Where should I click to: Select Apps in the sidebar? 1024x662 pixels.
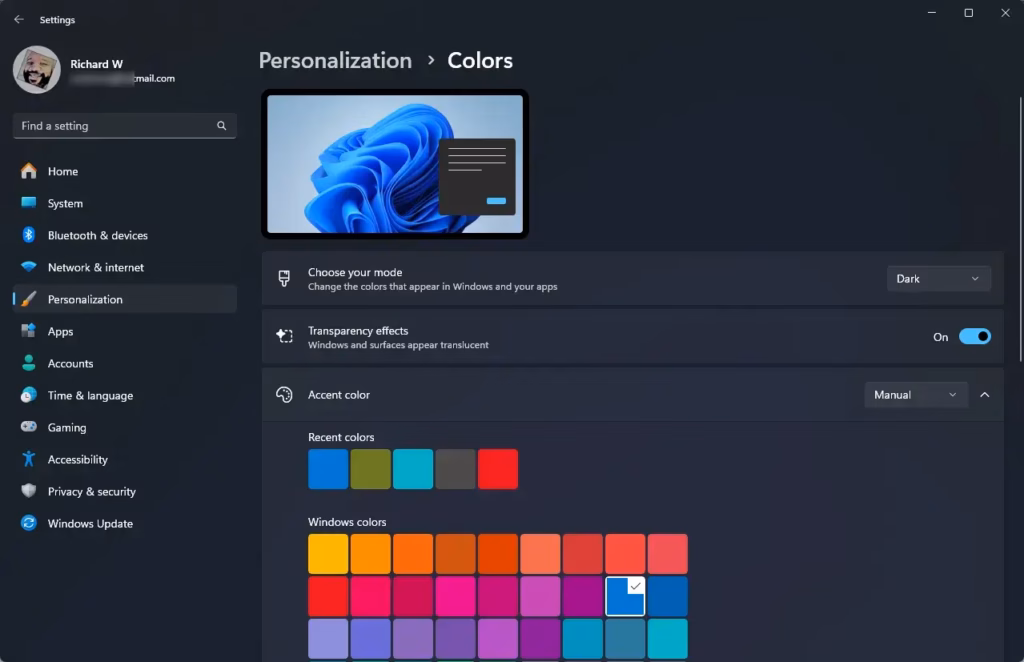tap(125, 331)
